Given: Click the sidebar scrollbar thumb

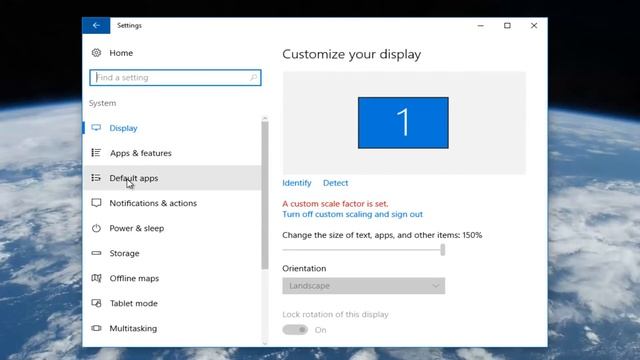Looking at the screenshot, I should click(265, 196).
